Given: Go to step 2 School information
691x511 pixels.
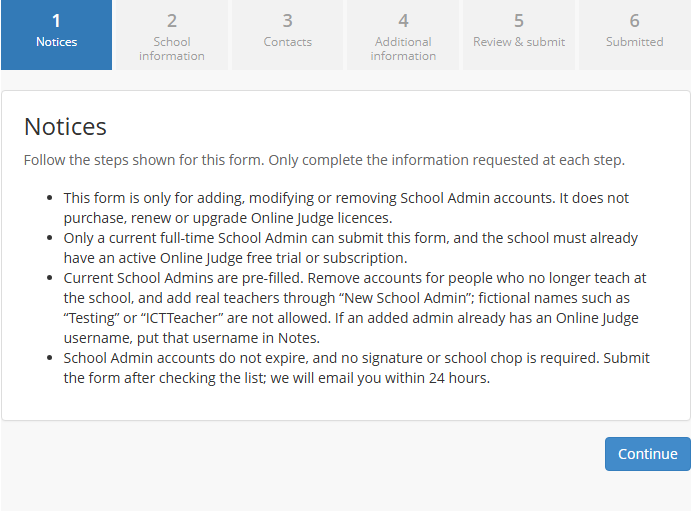Looking at the screenshot, I should pos(172,35).
